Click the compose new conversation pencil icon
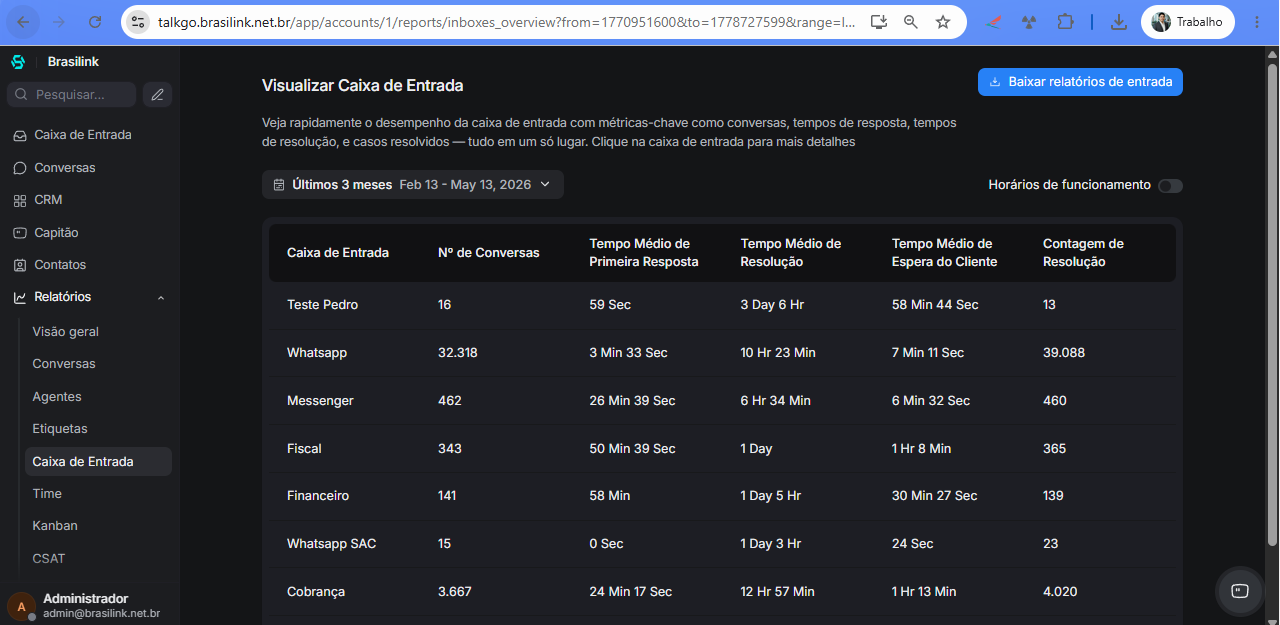 pos(157,95)
